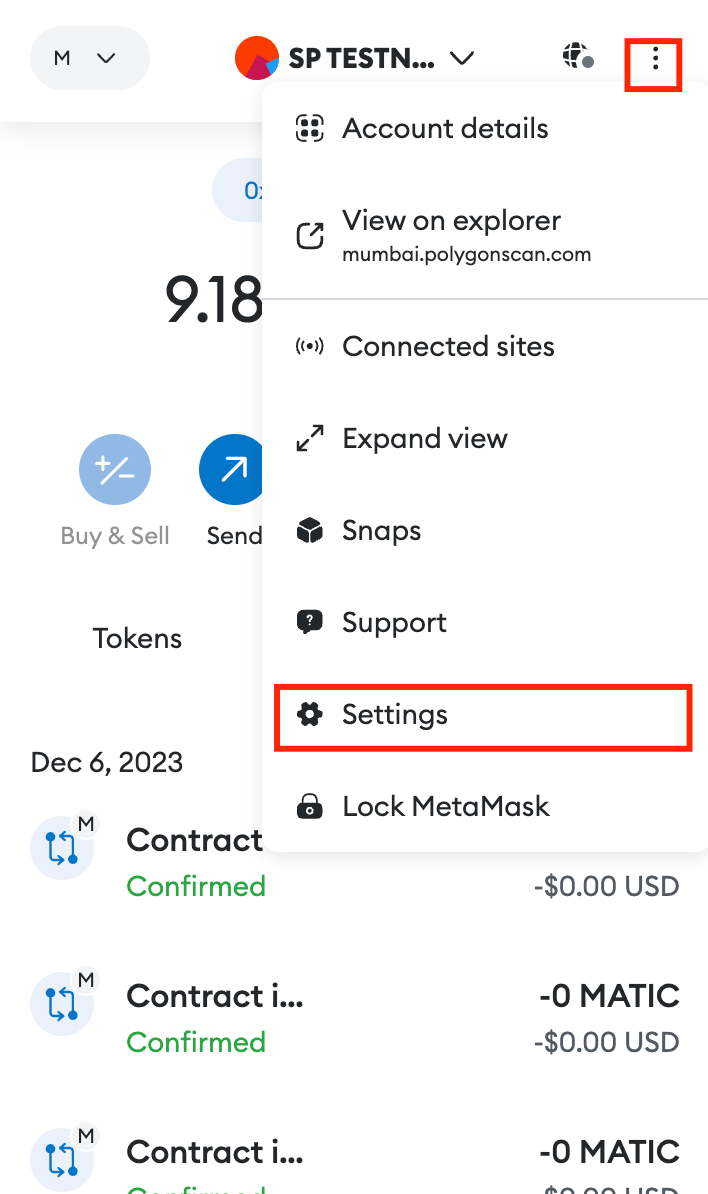Image resolution: width=708 pixels, height=1194 pixels.
Task: Click the contract interaction icon on first transaction
Action: click(62, 847)
